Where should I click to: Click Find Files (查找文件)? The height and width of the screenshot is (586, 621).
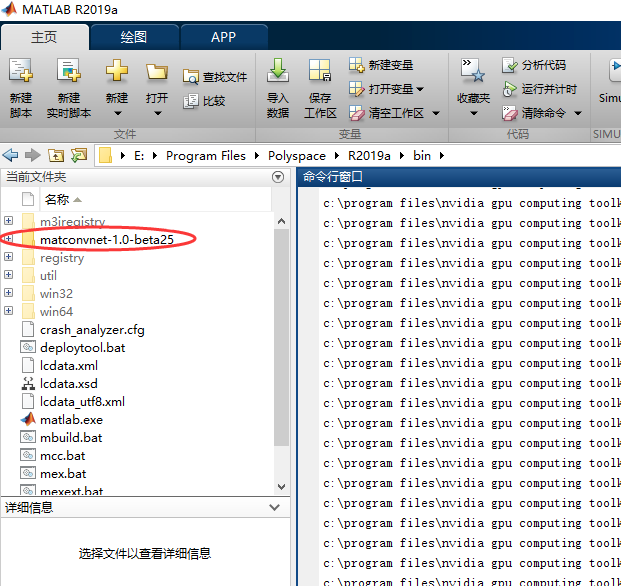point(215,77)
